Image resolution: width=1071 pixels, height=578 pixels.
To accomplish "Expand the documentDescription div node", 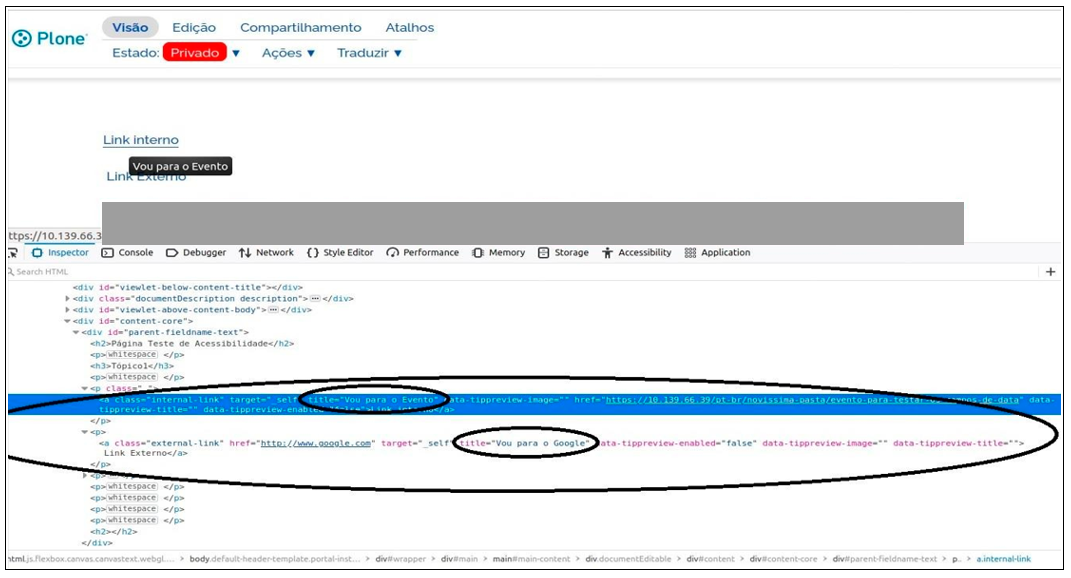I will [x=68, y=298].
